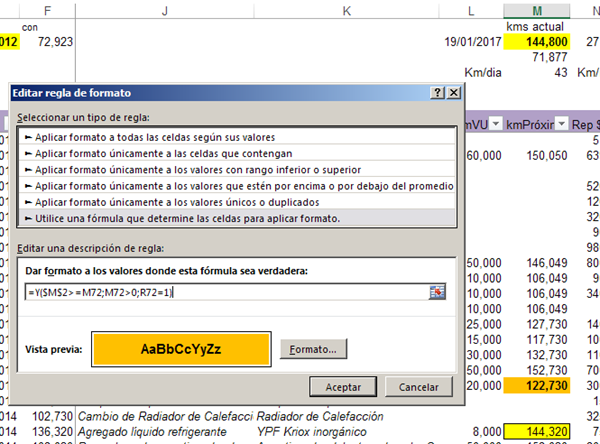
Task: Click the date cell 19/01/2017
Action: point(473,42)
